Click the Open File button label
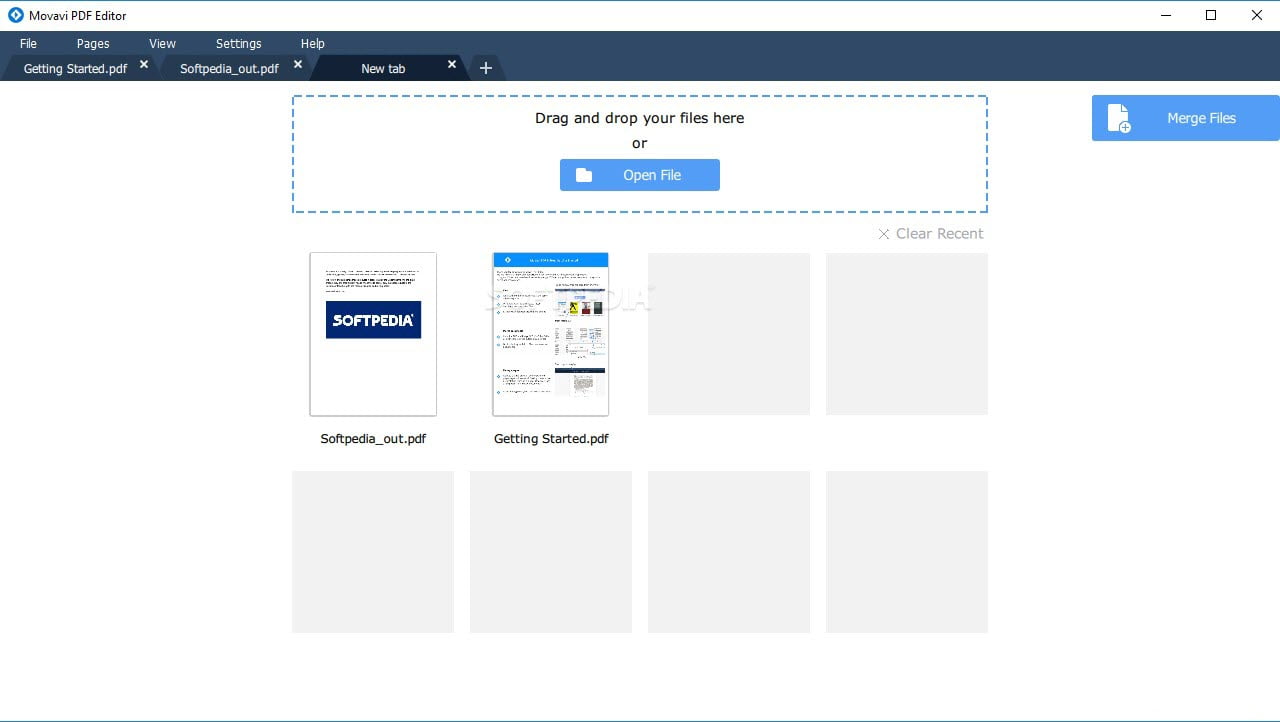1280x722 pixels. click(x=652, y=175)
